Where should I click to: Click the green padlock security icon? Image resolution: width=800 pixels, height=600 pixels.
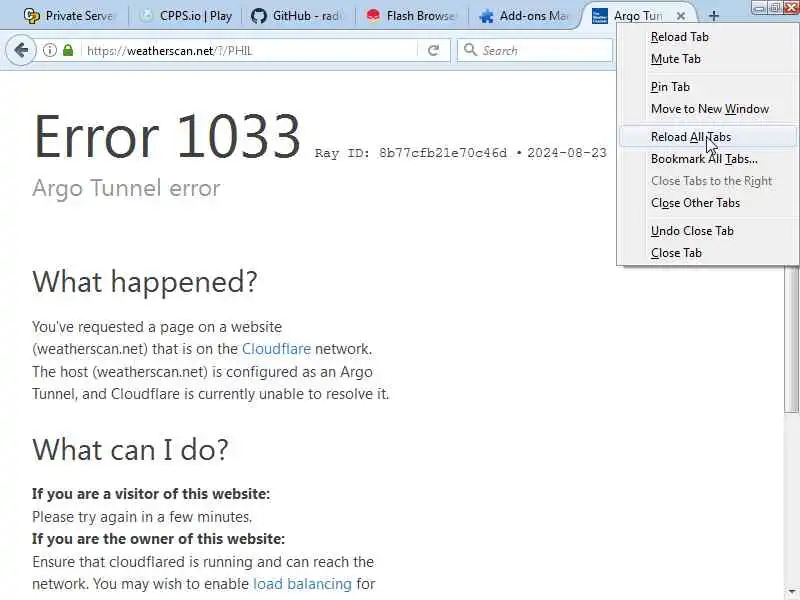pyautogui.click(x=68, y=50)
